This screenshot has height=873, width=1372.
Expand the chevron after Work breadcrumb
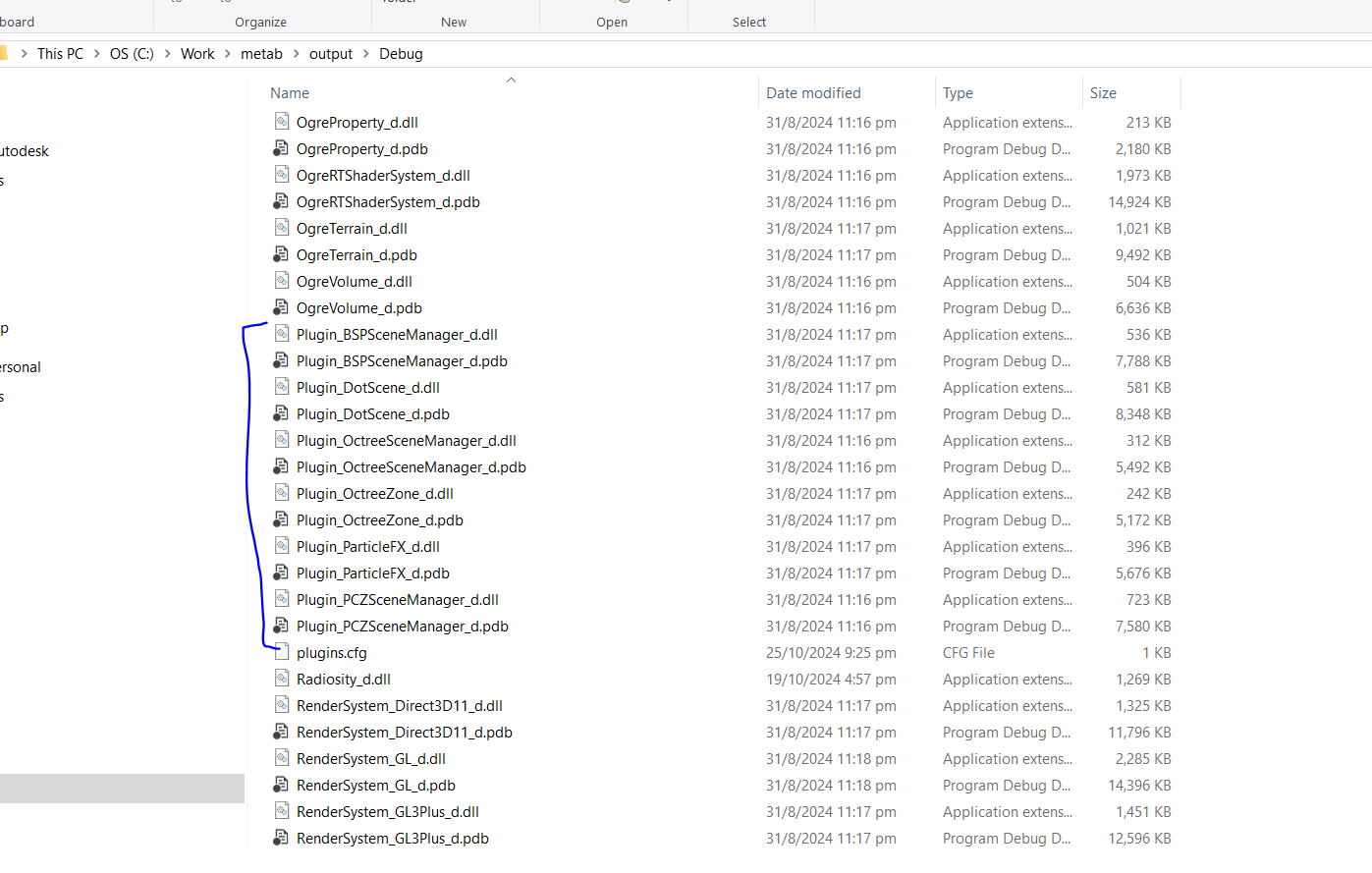[x=228, y=54]
